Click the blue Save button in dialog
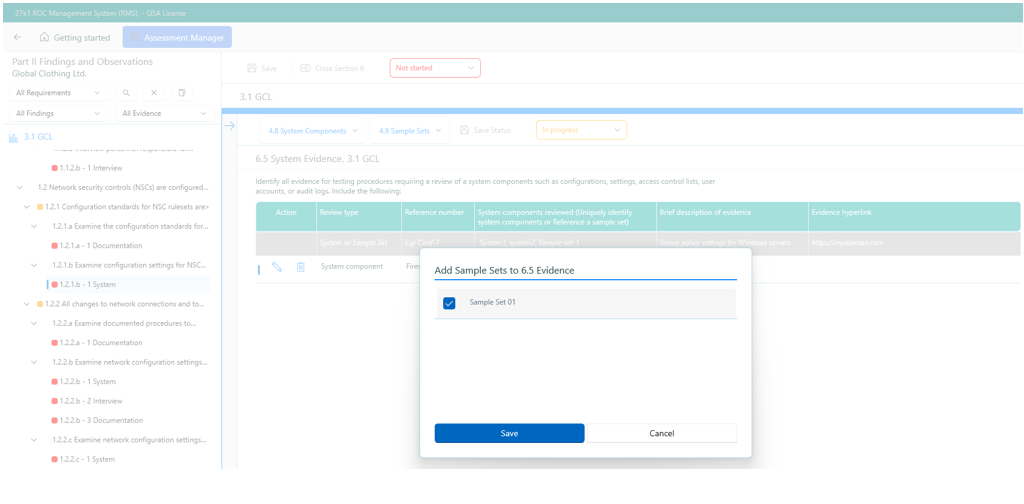 click(509, 433)
